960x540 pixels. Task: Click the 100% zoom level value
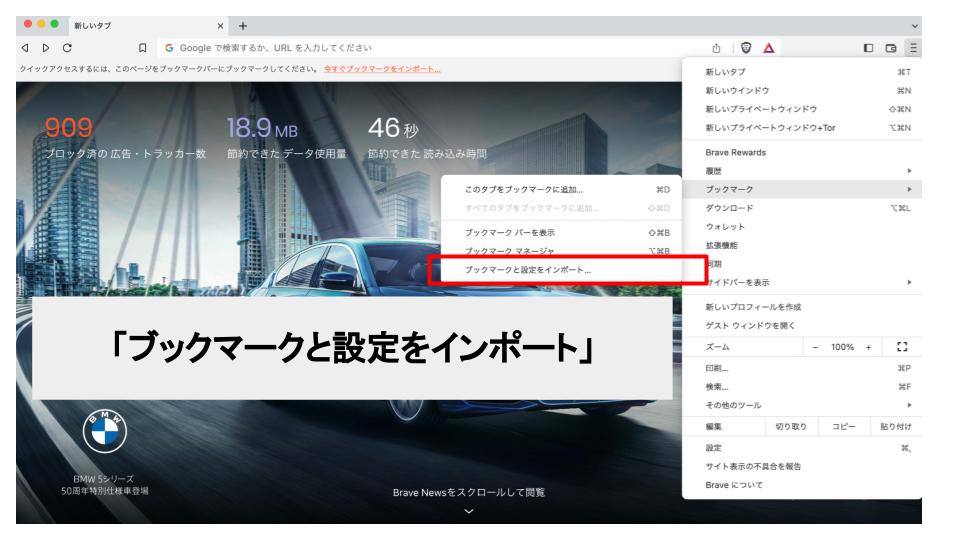point(842,347)
